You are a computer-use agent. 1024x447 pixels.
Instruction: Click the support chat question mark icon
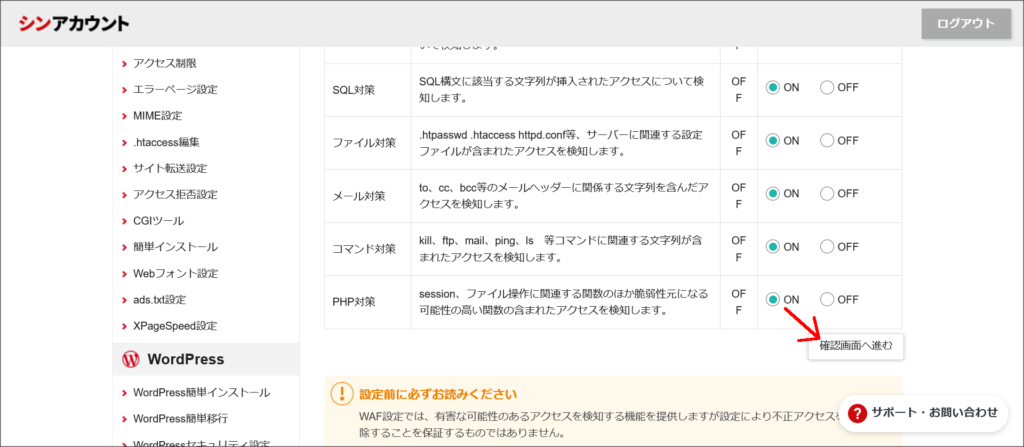click(857, 412)
